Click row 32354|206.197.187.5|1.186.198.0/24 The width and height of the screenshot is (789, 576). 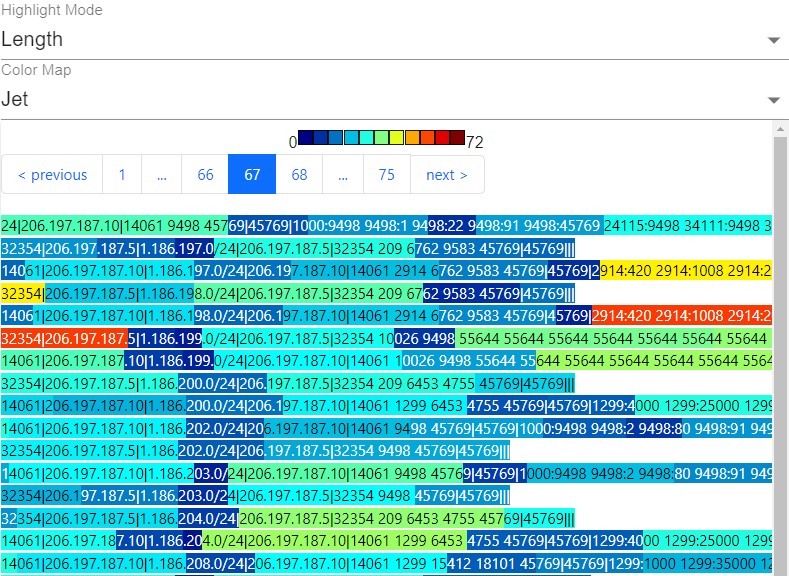click(x=288, y=293)
